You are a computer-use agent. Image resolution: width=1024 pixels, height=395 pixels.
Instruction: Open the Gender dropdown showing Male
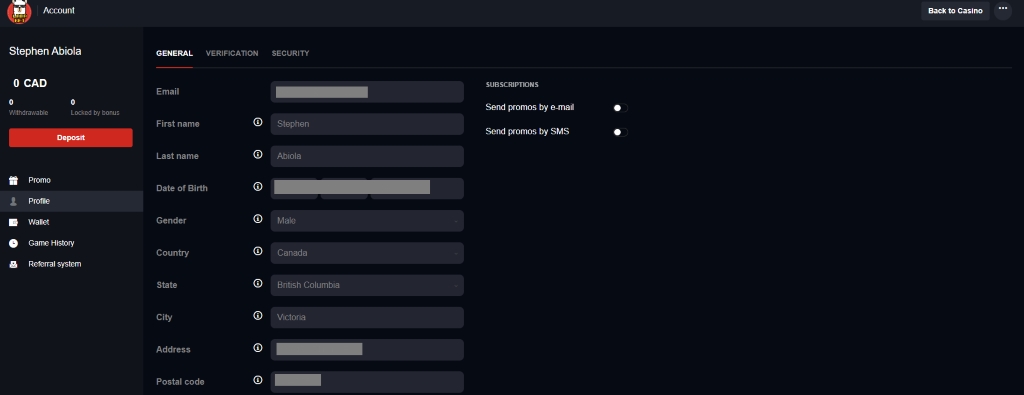(x=367, y=221)
